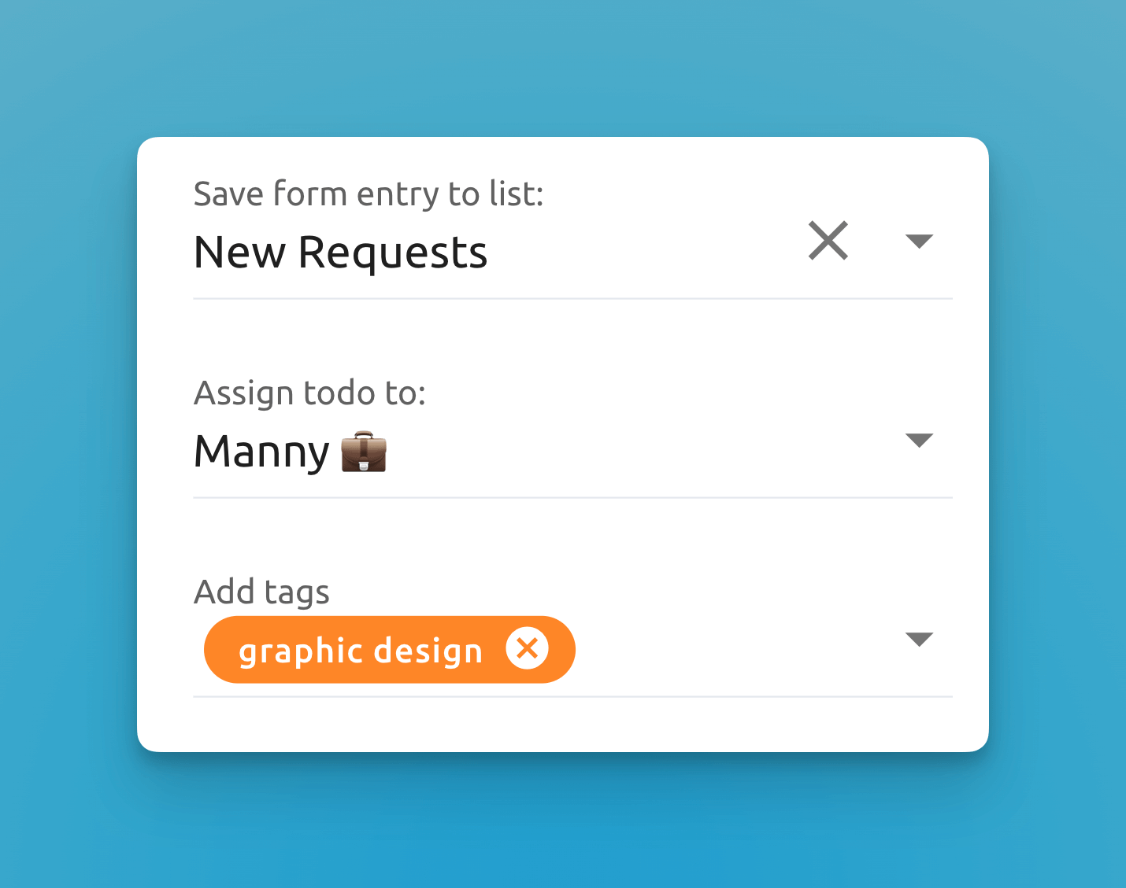Select the New Requests list value
The height and width of the screenshot is (888, 1126).
(340, 252)
